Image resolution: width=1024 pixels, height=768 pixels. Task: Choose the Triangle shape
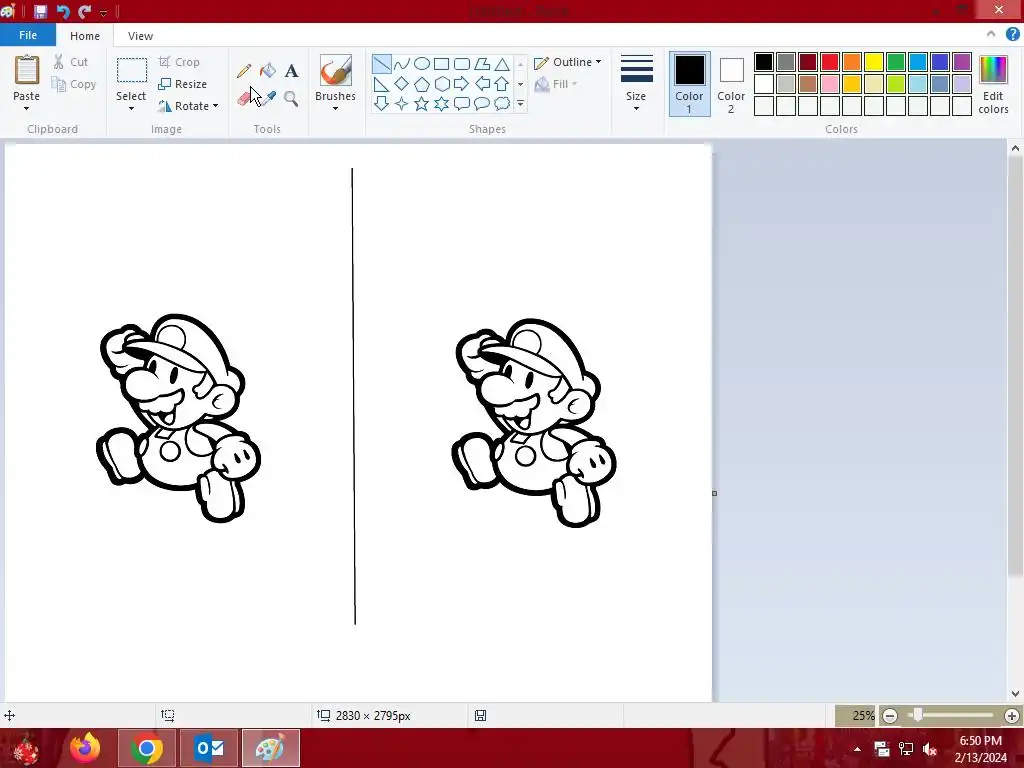pyautogui.click(x=502, y=63)
